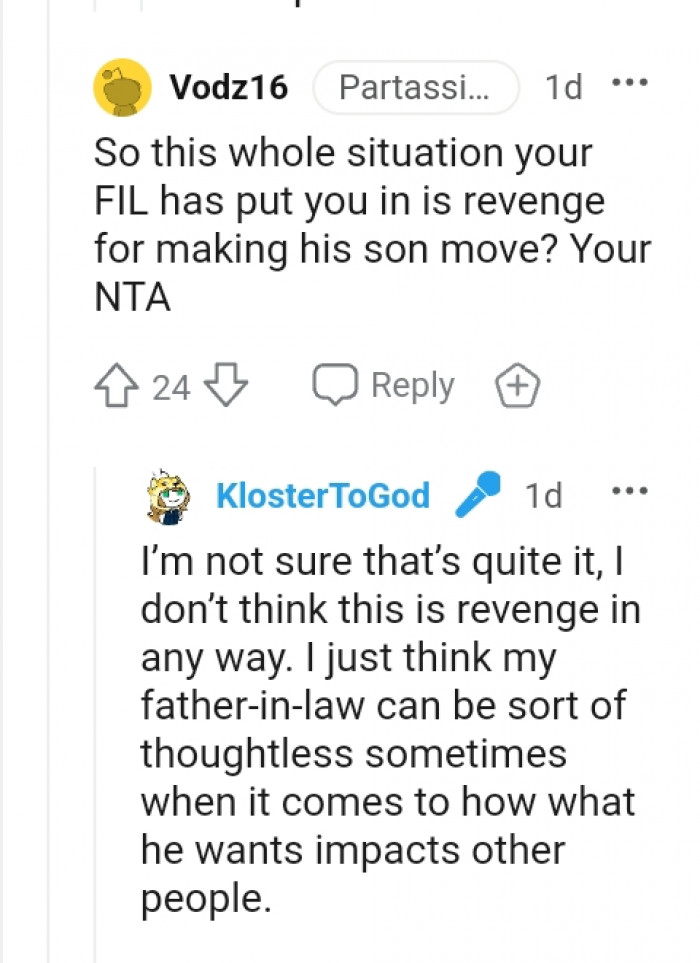The height and width of the screenshot is (963, 700).
Task: Click the 1d timestamp on Vodz16's comment
Action: (x=565, y=87)
